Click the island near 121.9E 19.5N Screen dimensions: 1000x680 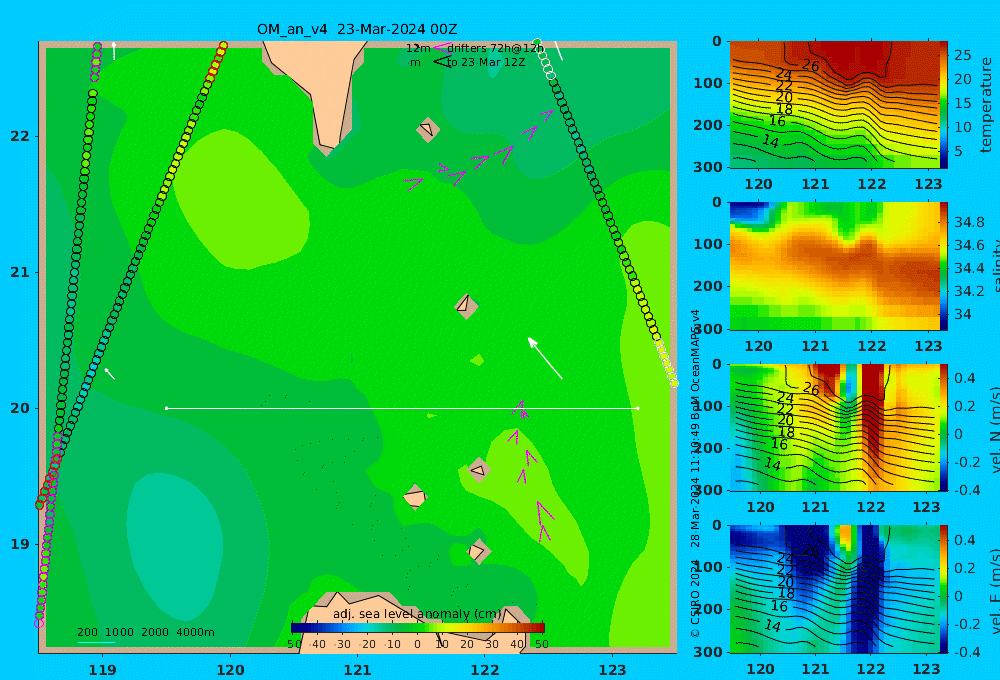tap(478, 470)
